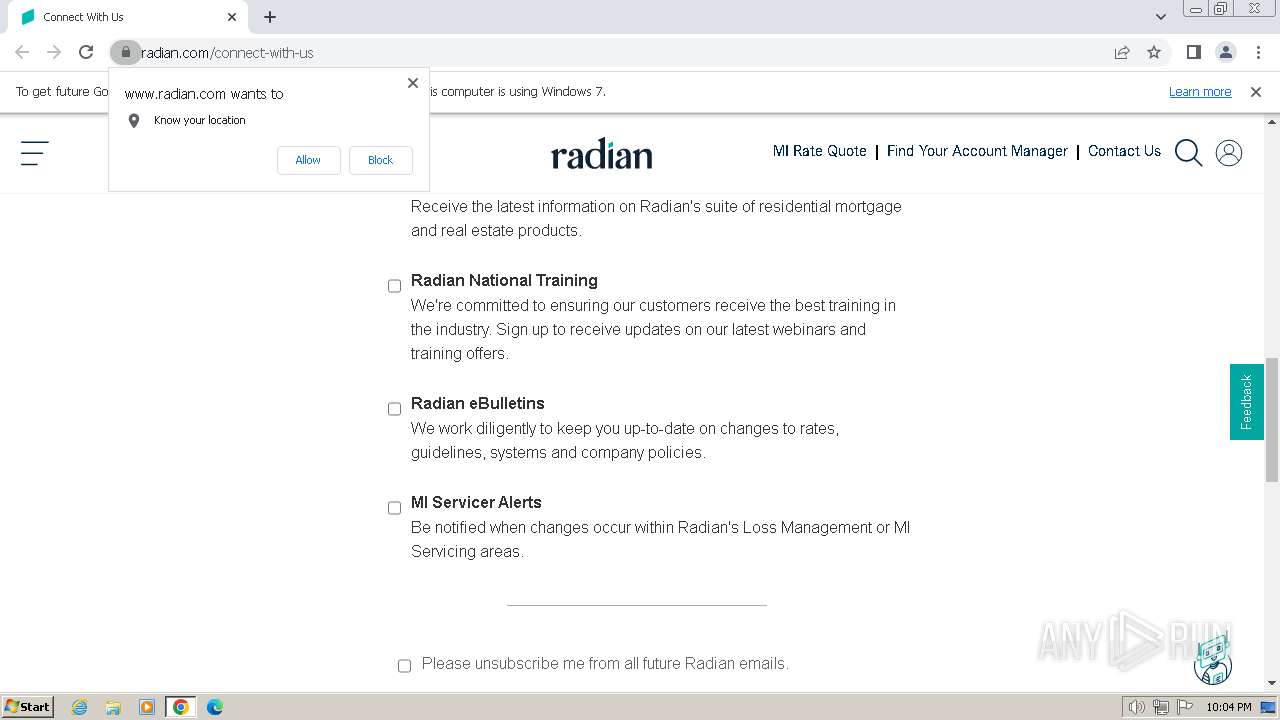Open the Windows Start menu
The width and height of the screenshot is (1280, 720).
tap(27, 707)
